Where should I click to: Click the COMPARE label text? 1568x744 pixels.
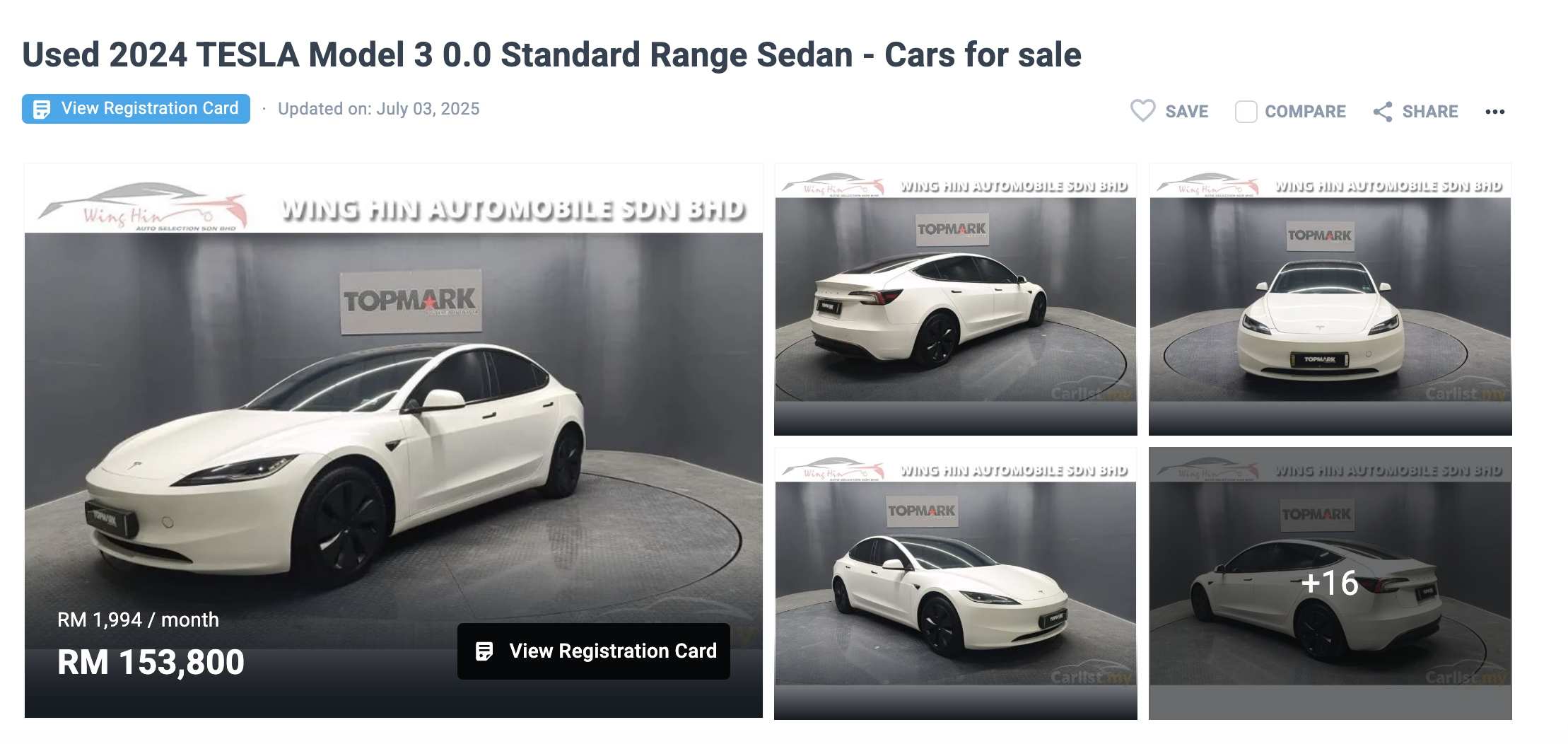coord(1305,112)
